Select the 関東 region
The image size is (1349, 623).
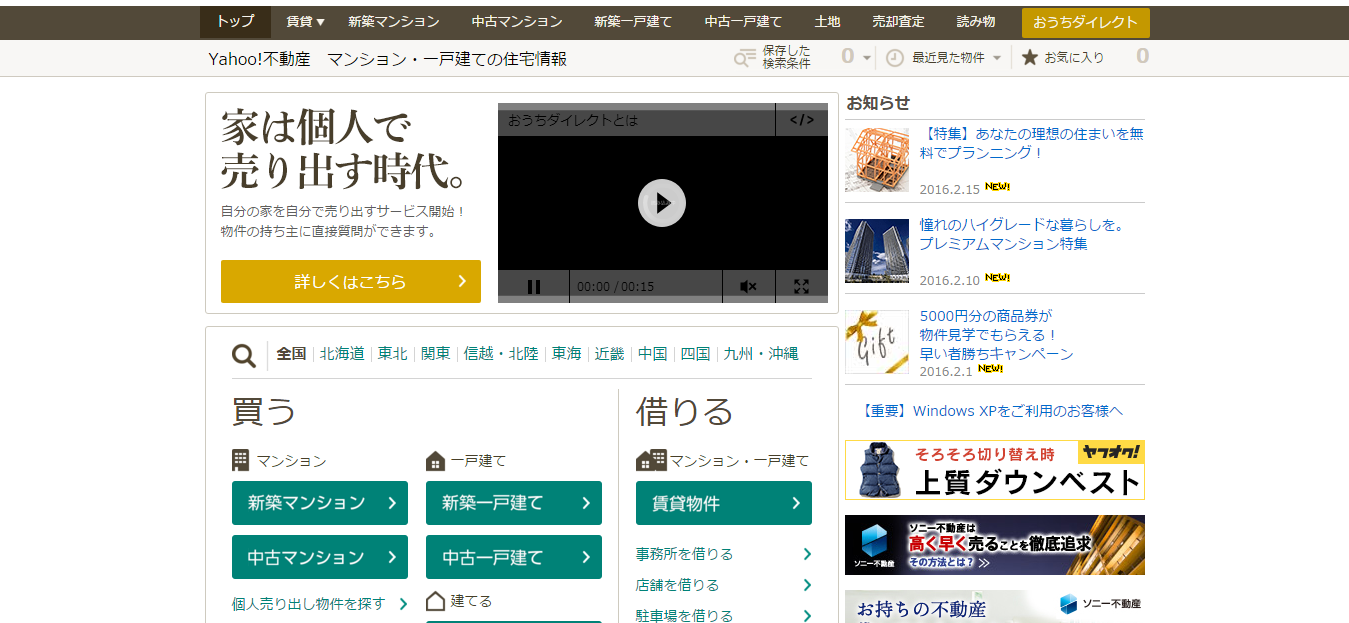[436, 354]
